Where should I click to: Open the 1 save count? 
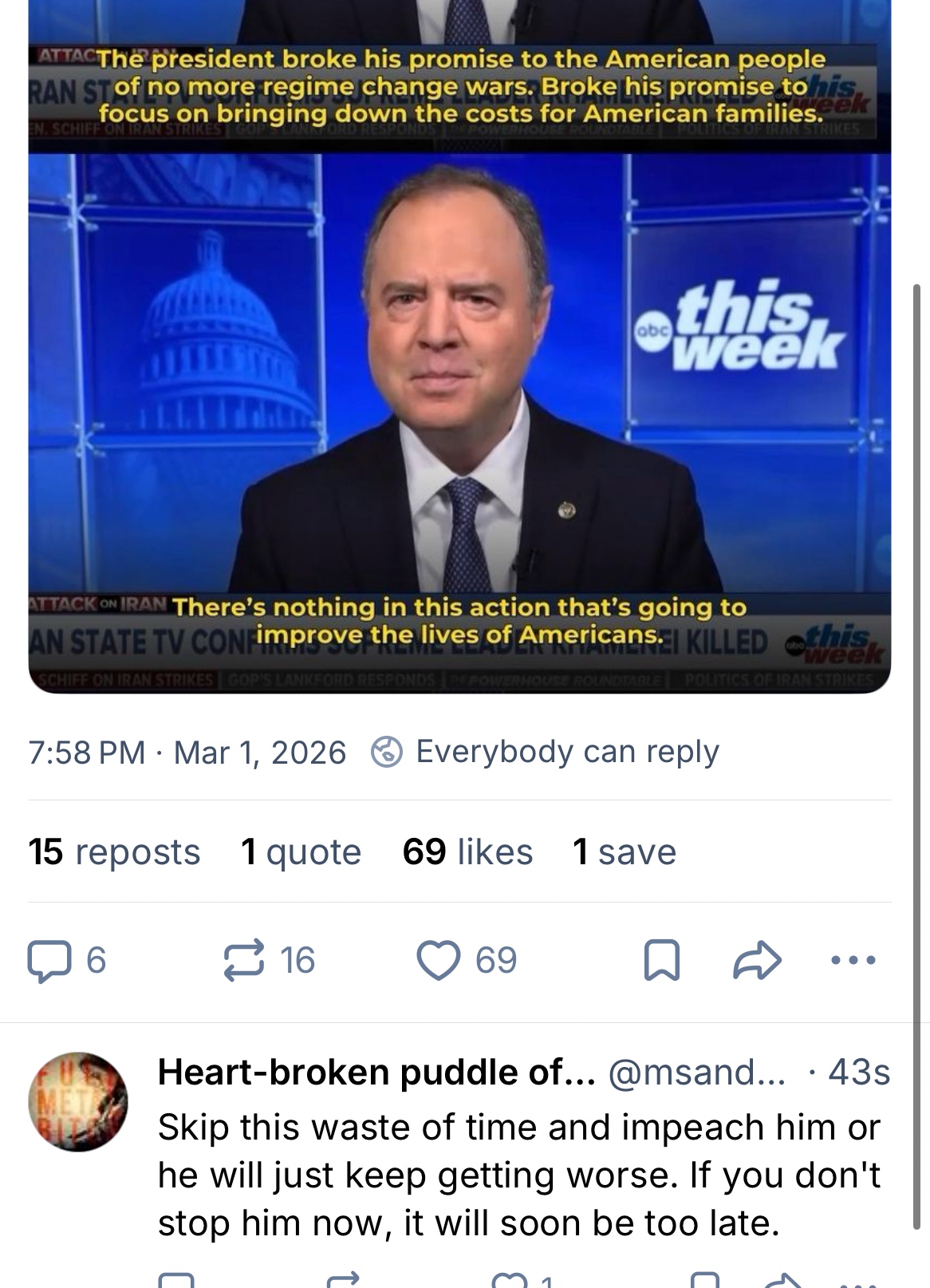(624, 851)
